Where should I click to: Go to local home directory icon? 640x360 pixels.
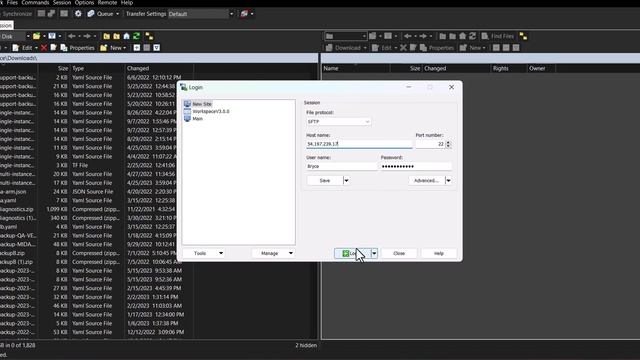(x=127, y=36)
